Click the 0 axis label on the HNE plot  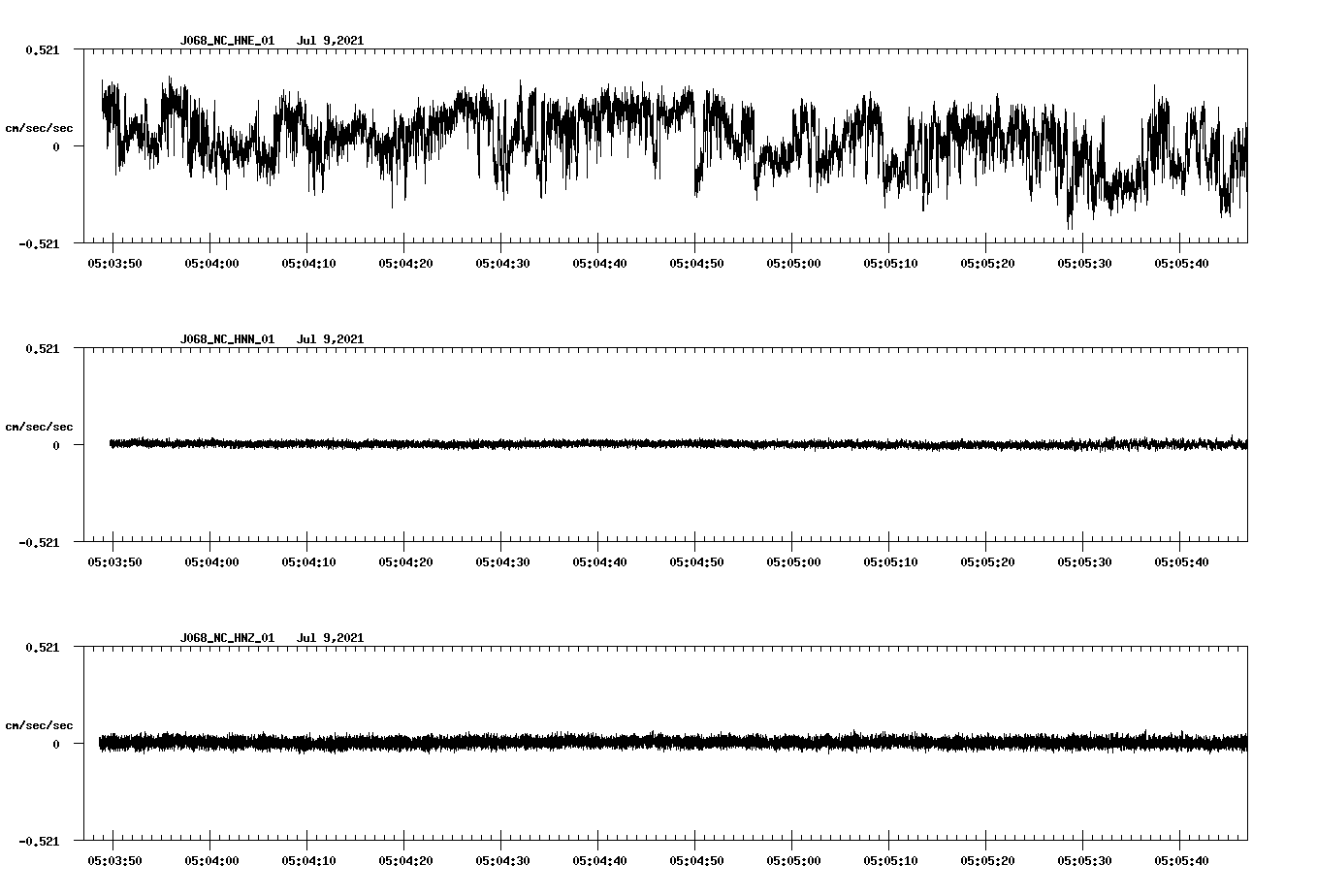coord(56,147)
